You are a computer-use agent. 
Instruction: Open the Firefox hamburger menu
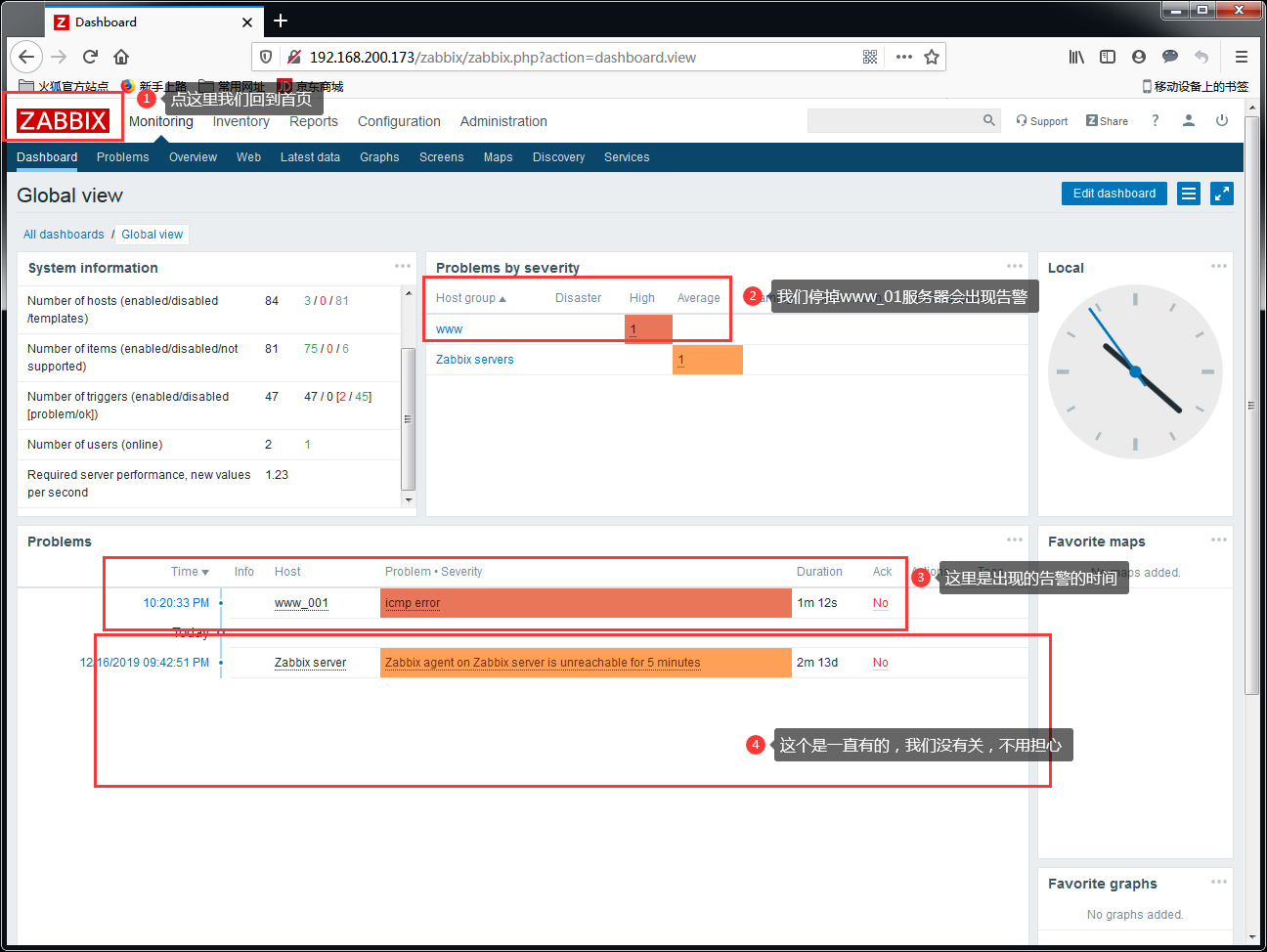pos(1242,57)
